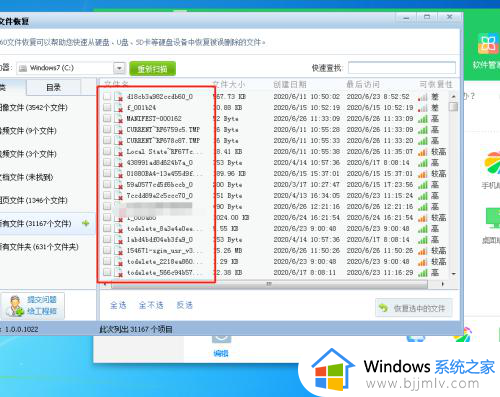Select 文档文件 (未找到) category

click(27, 177)
